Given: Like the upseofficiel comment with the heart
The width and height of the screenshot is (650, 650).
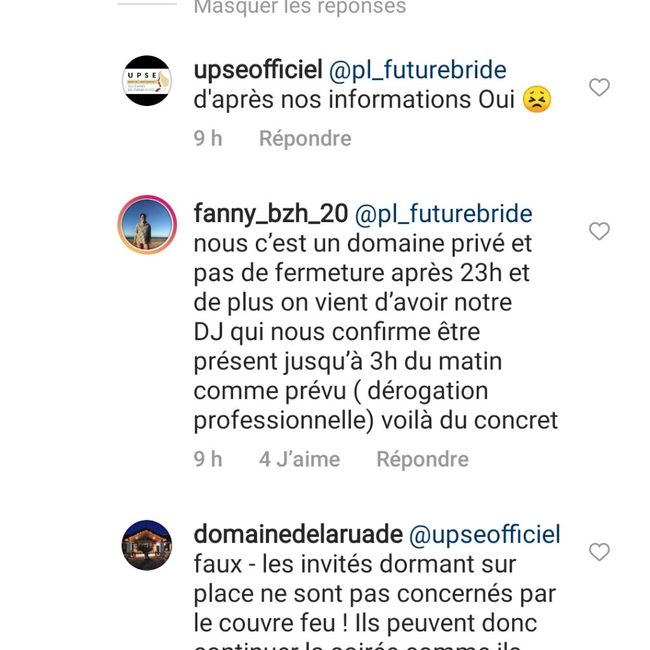Looking at the screenshot, I should coord(599,87).
